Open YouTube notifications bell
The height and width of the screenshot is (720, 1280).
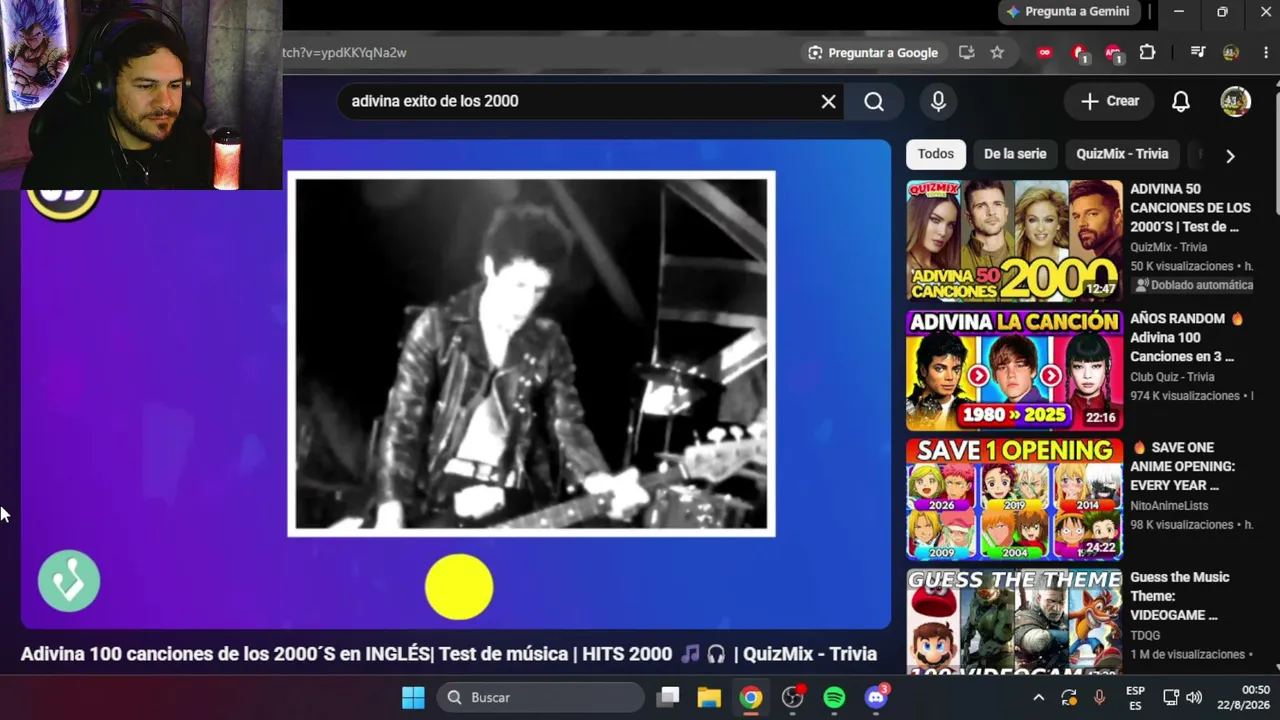click(x=1181, y=101)
